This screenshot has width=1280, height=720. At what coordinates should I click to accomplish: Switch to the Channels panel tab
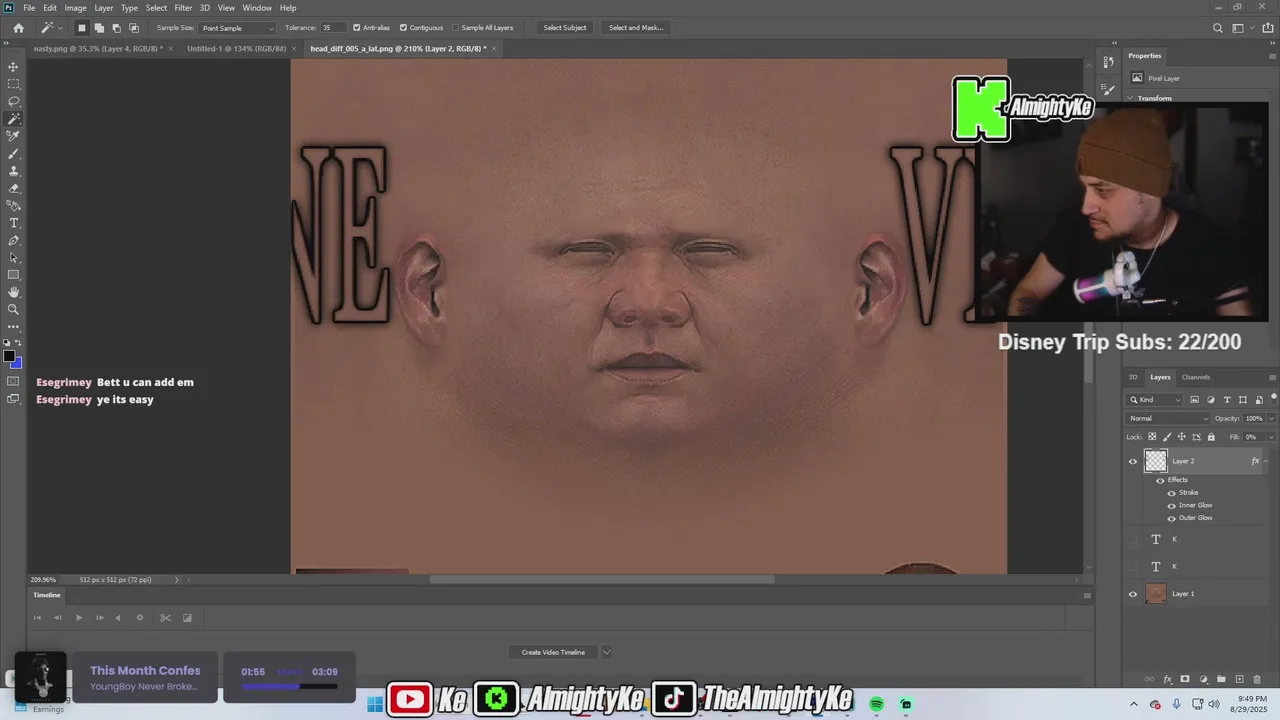tap(1196, 377)
